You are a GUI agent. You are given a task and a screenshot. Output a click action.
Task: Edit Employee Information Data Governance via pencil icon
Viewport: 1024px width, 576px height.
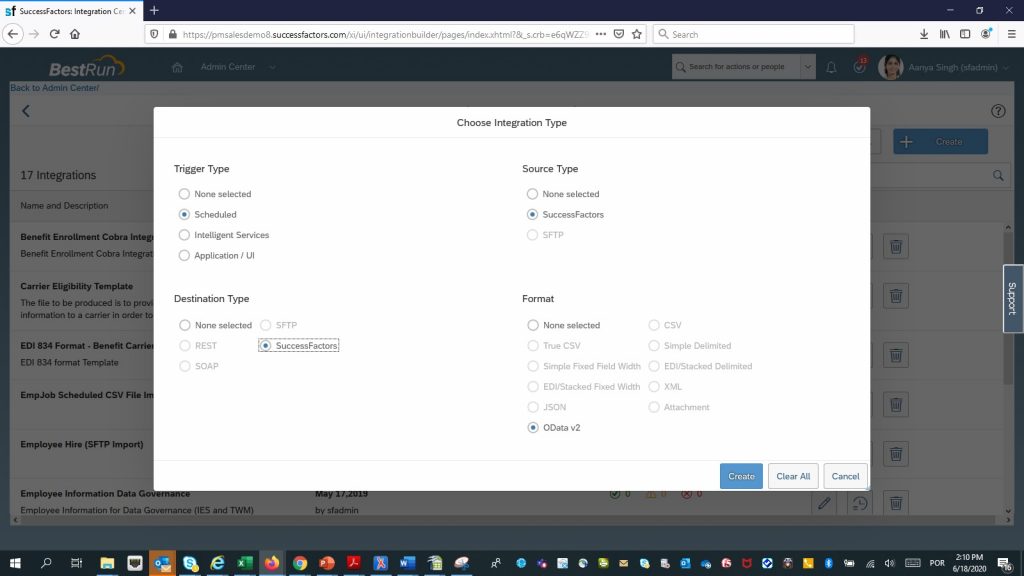824,503
